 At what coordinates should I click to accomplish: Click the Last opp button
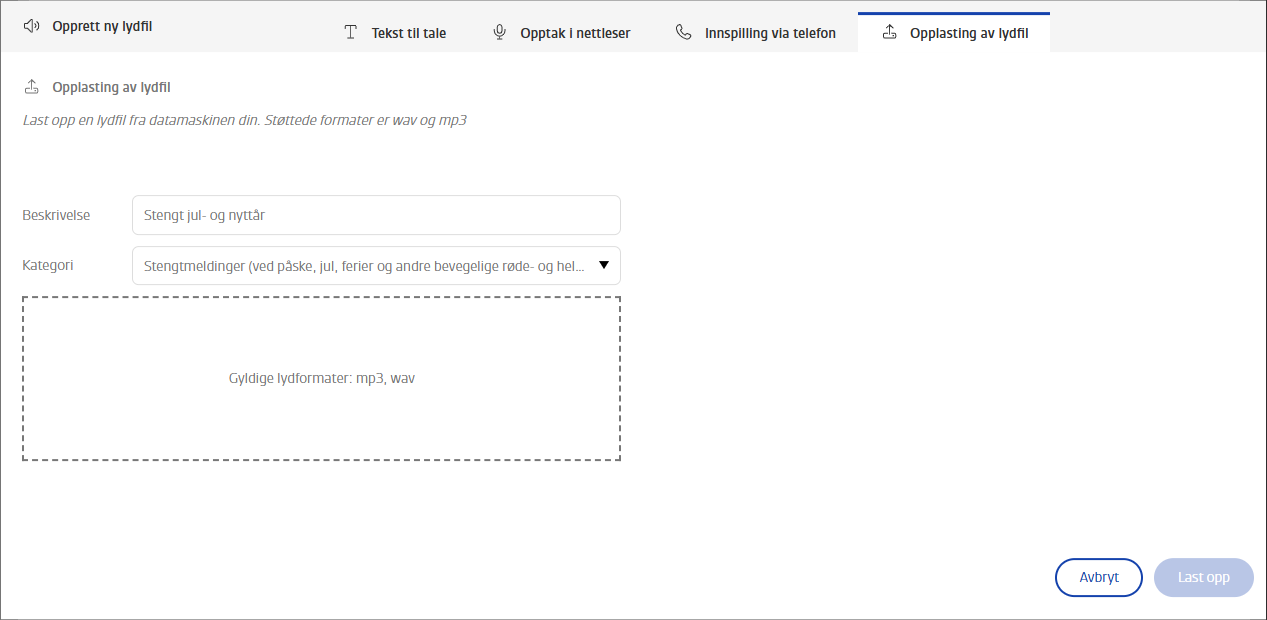(1203, 577)
